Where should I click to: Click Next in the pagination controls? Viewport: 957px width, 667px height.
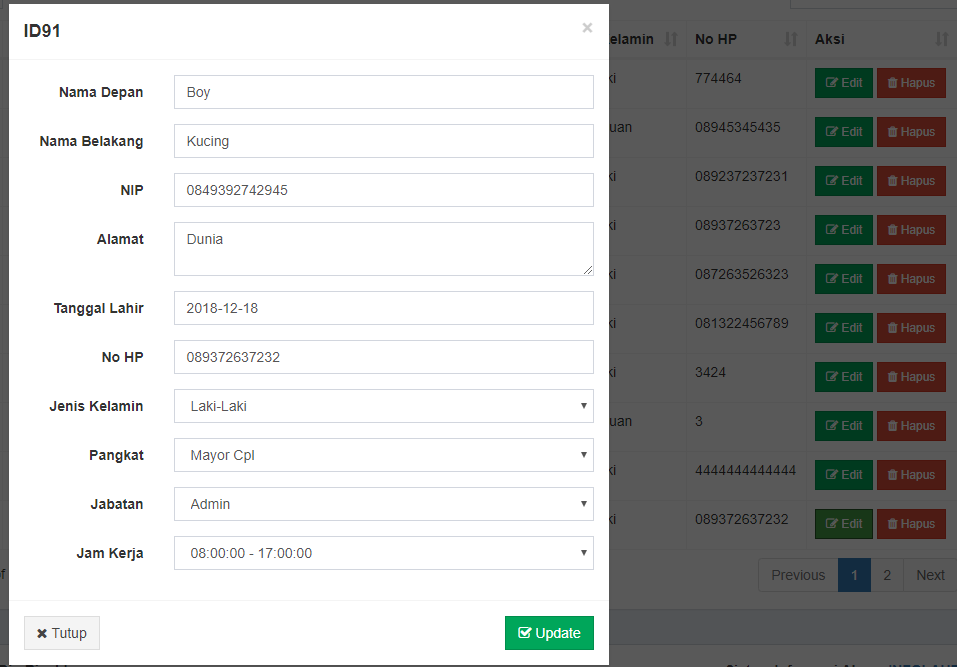coord(928,575)
